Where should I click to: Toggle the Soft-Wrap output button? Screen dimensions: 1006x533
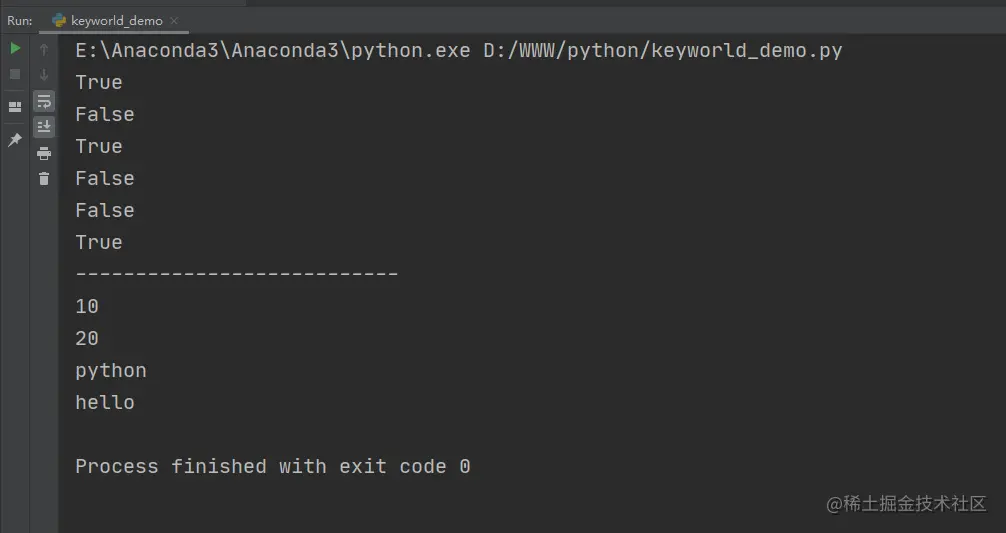(44, 101)
